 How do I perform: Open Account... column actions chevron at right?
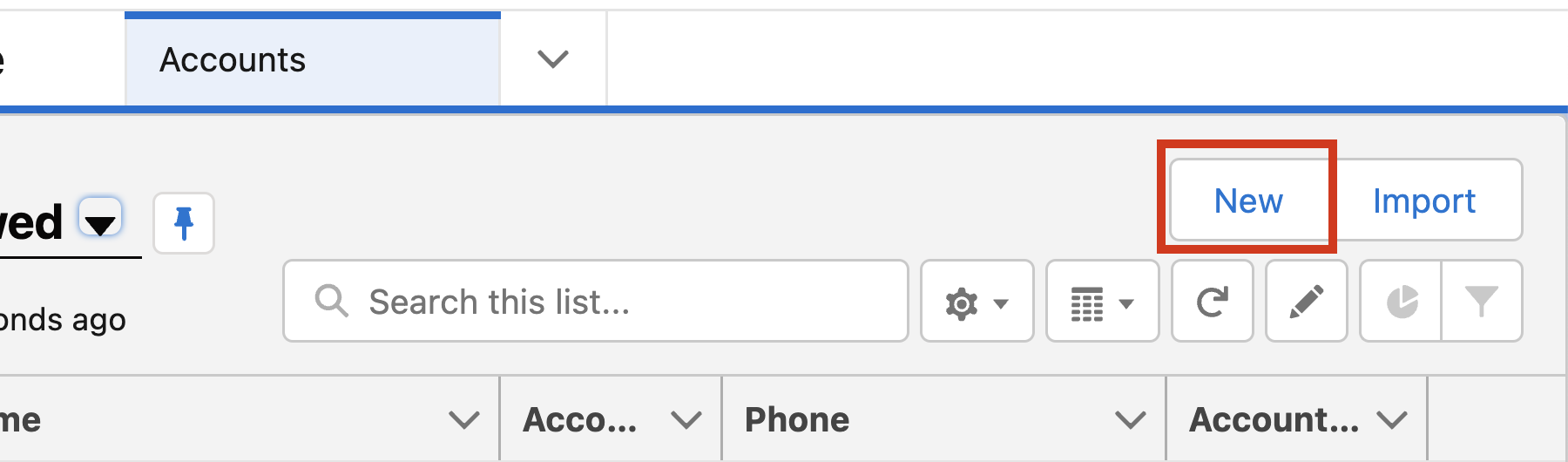[1392, 420]
